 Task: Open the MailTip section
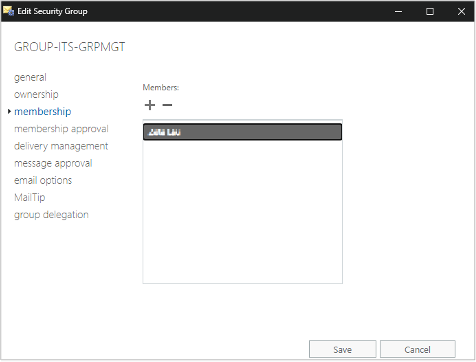pyautogui.click(x=30, y=197)
